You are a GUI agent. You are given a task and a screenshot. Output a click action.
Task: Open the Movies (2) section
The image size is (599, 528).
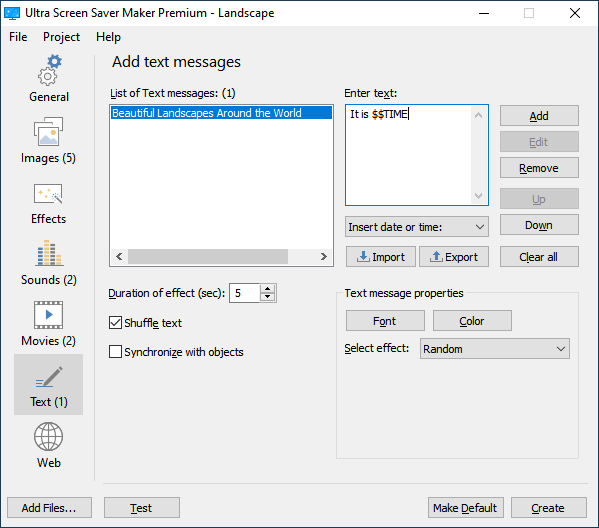[x=49, y=324]
